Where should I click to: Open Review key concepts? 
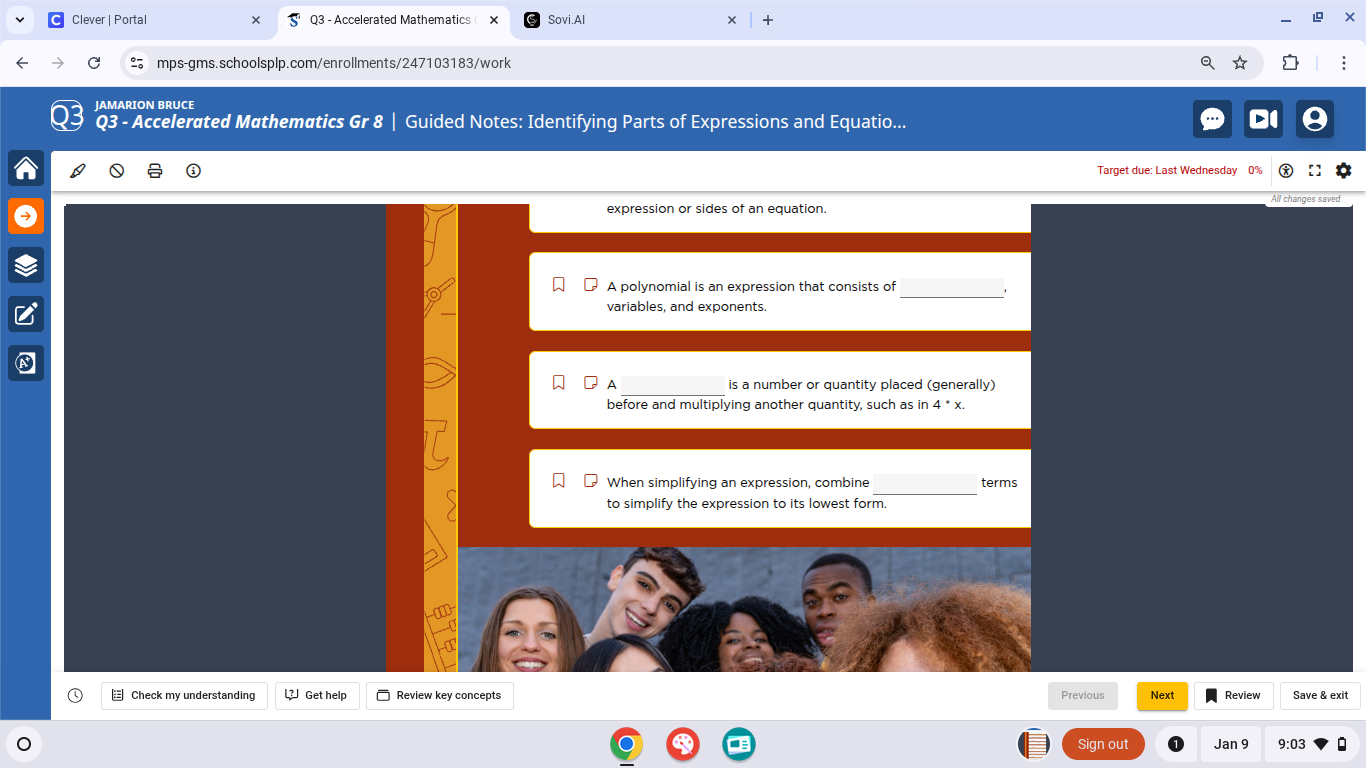(x=440, y=695)
